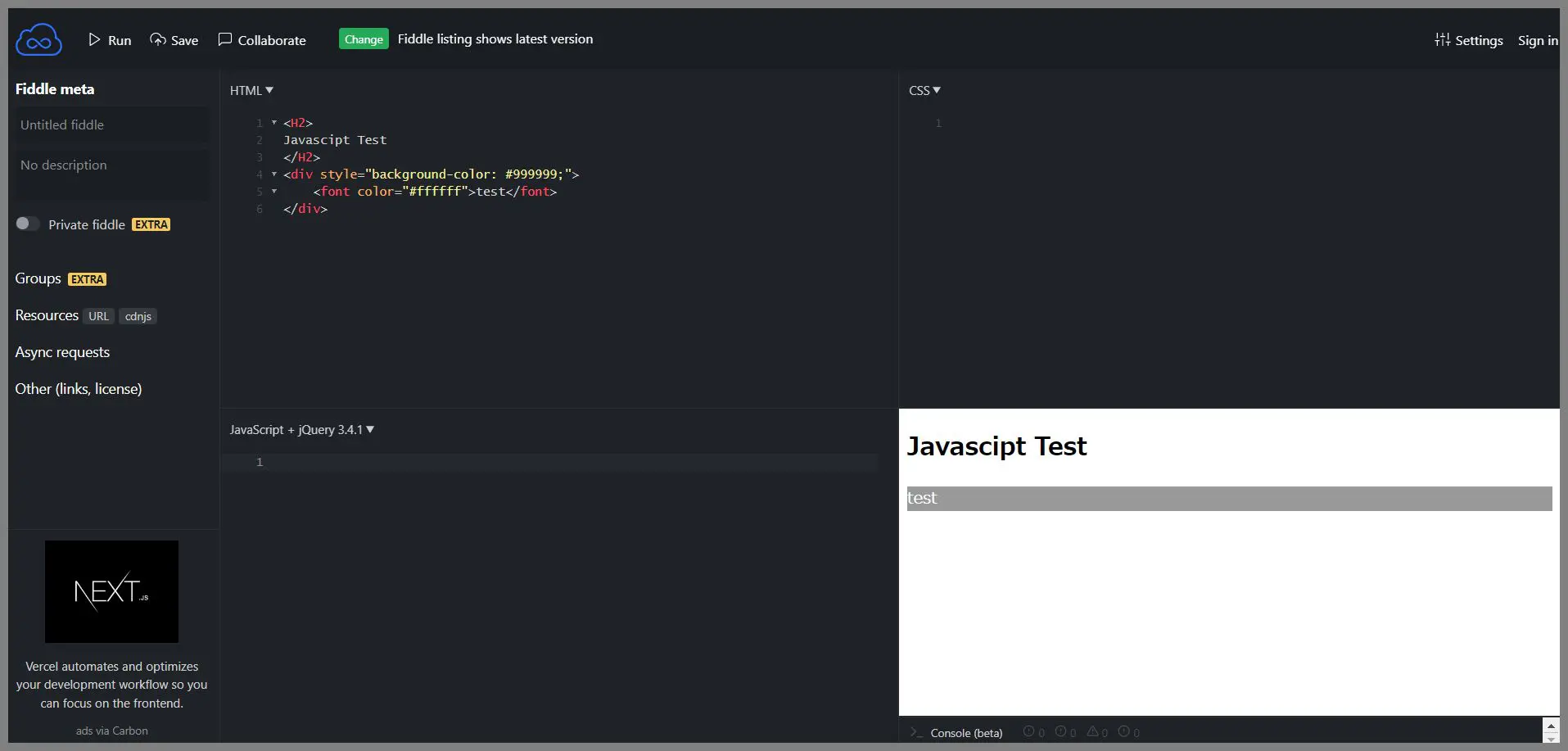Open the Vercel ad text link
Viewport: 1568px width, 751px height.
point(111,685)
